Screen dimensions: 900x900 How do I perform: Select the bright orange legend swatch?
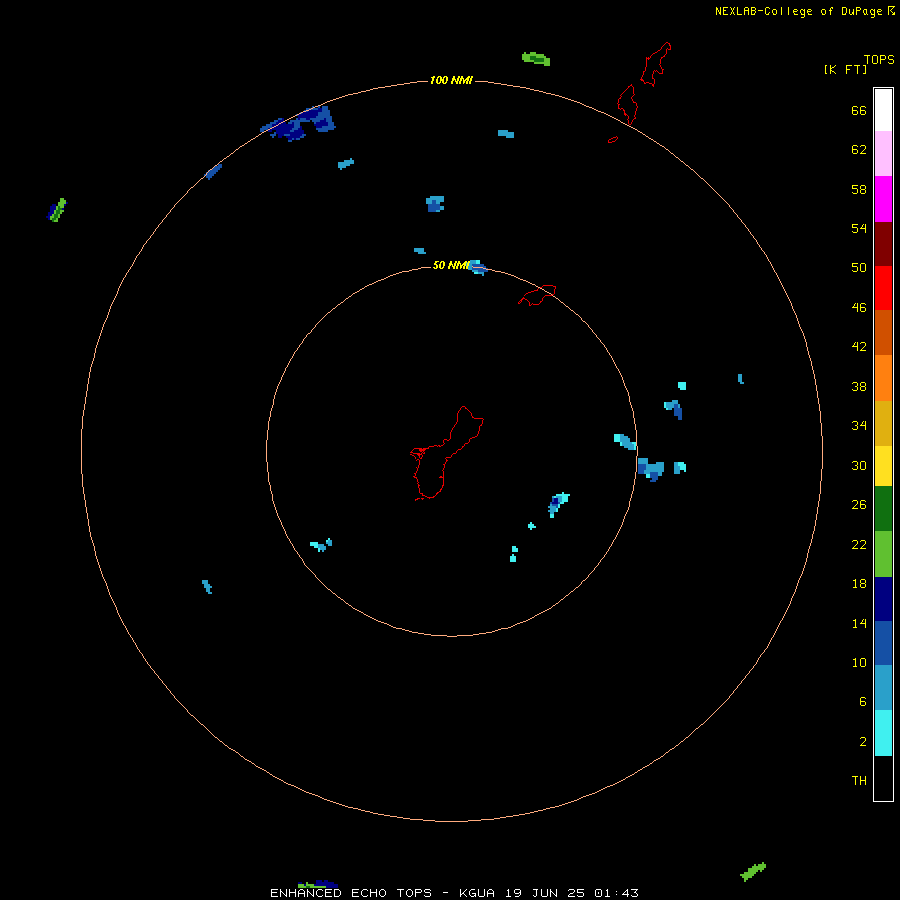pos(883,378)
